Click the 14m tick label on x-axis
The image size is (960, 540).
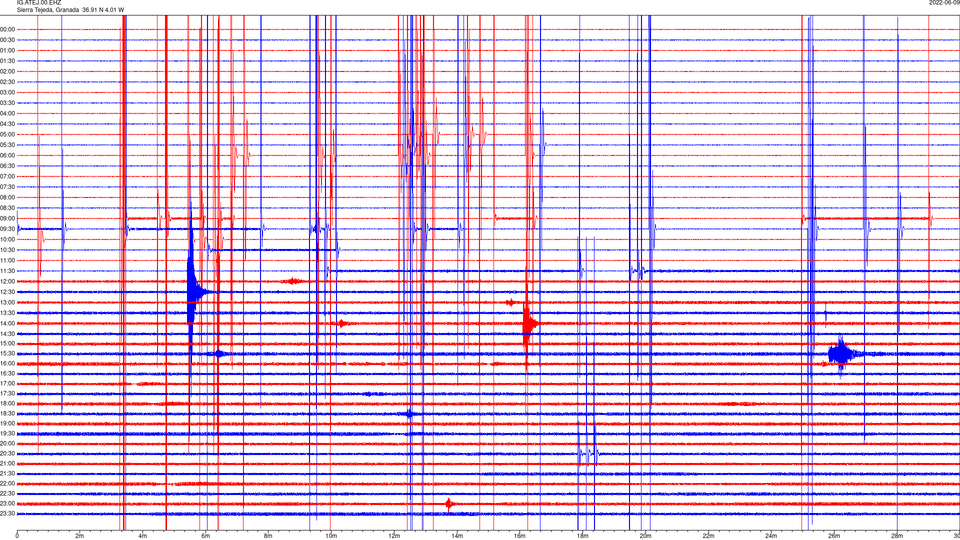click(457, 536)
